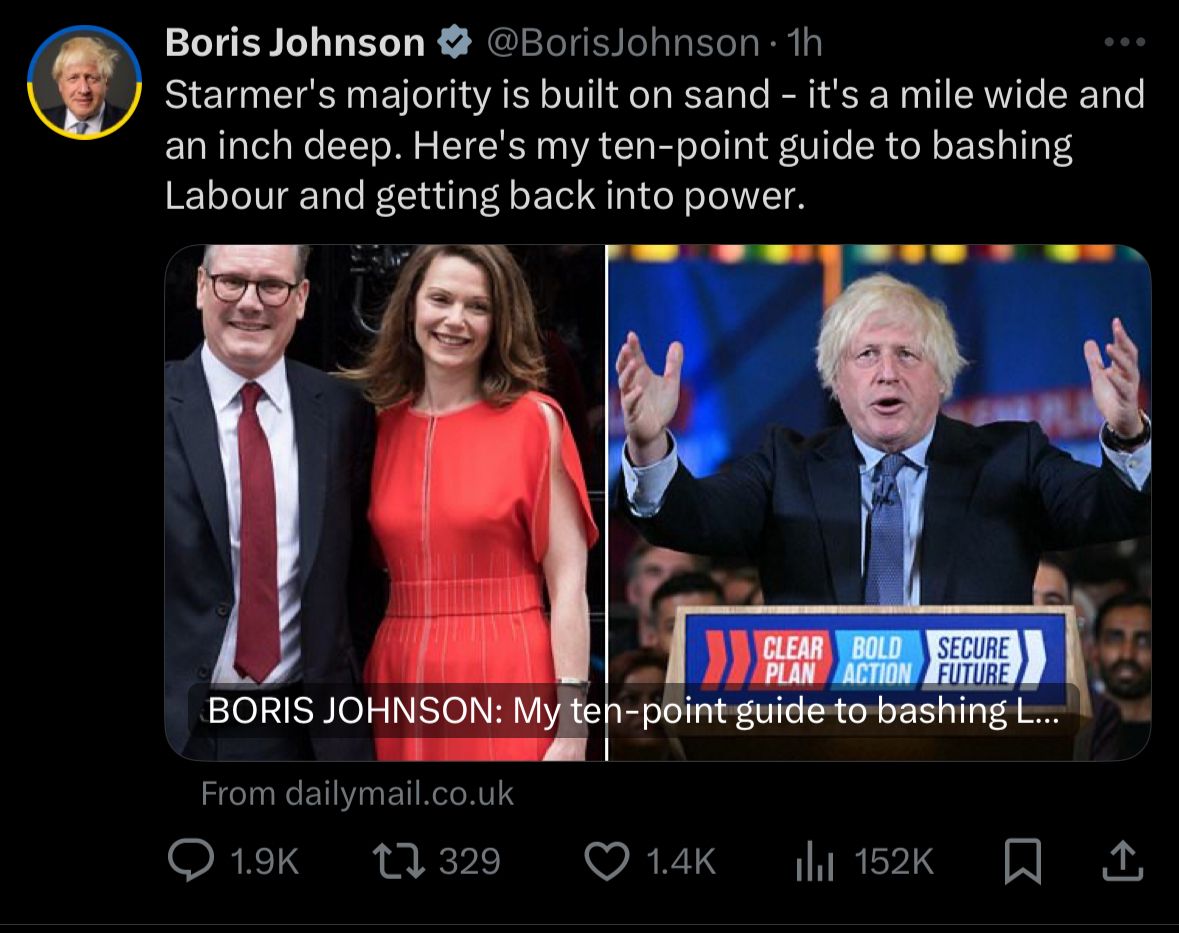Click the 1h timestamp
Viewport: 1179px width, 933px height.
pyautogui.click(x=805, y=43)
